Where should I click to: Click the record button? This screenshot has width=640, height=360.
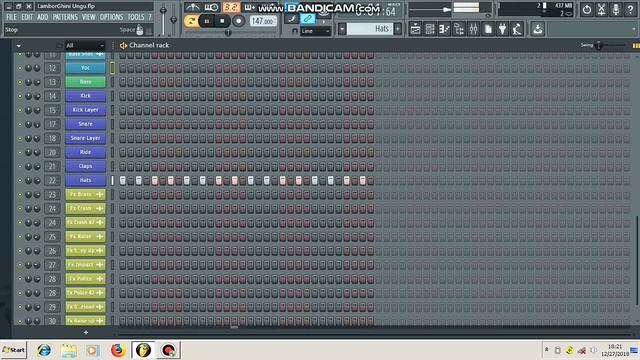238,21
